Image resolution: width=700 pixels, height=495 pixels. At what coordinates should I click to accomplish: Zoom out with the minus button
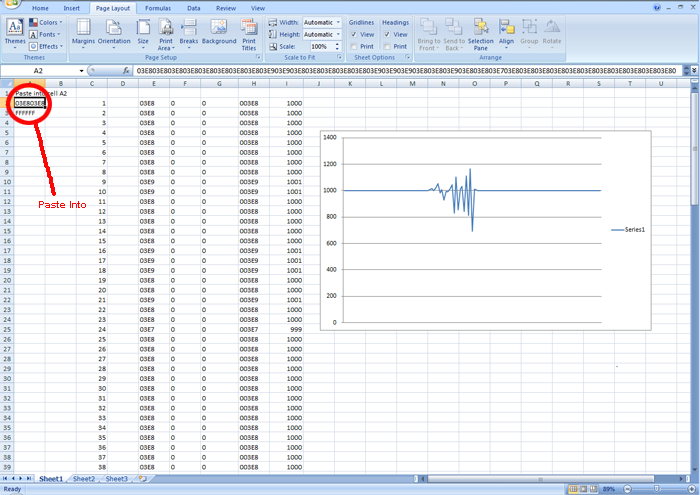628,489
